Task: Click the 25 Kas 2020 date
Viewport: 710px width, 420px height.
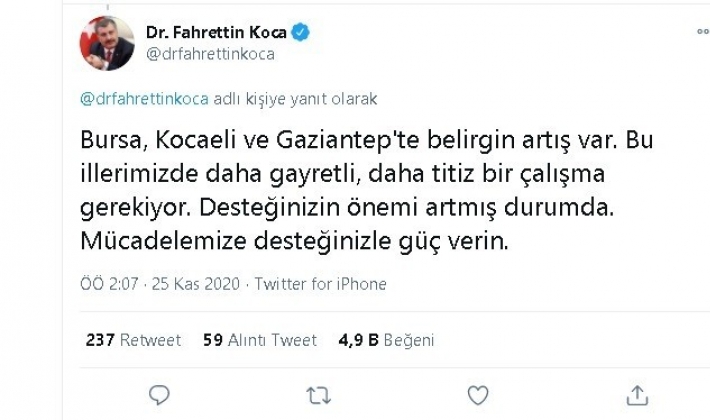Action: coord(196,284)
